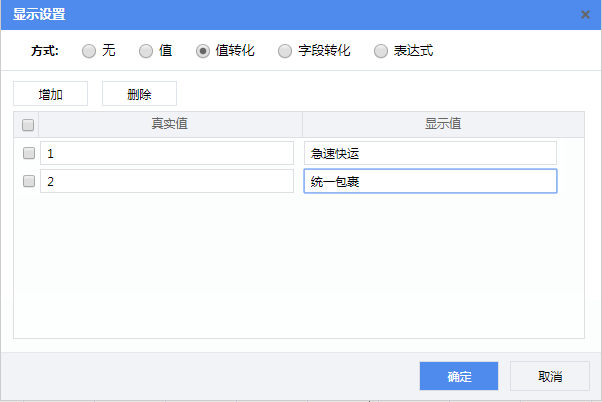Close the 显示设置 dialog with X
Viewport: 602px width, 402px height.
pos(585,15)
